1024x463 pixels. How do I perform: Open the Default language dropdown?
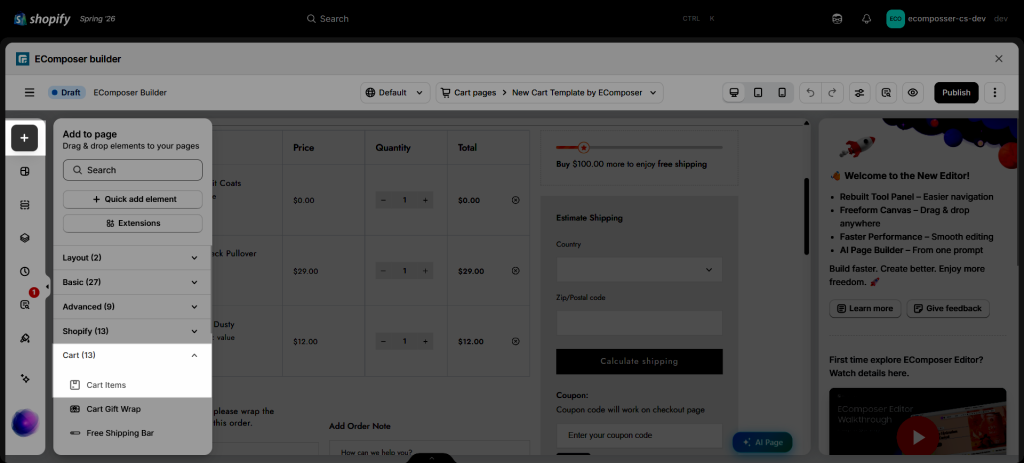pyautogui.click(x=395, y=93)
